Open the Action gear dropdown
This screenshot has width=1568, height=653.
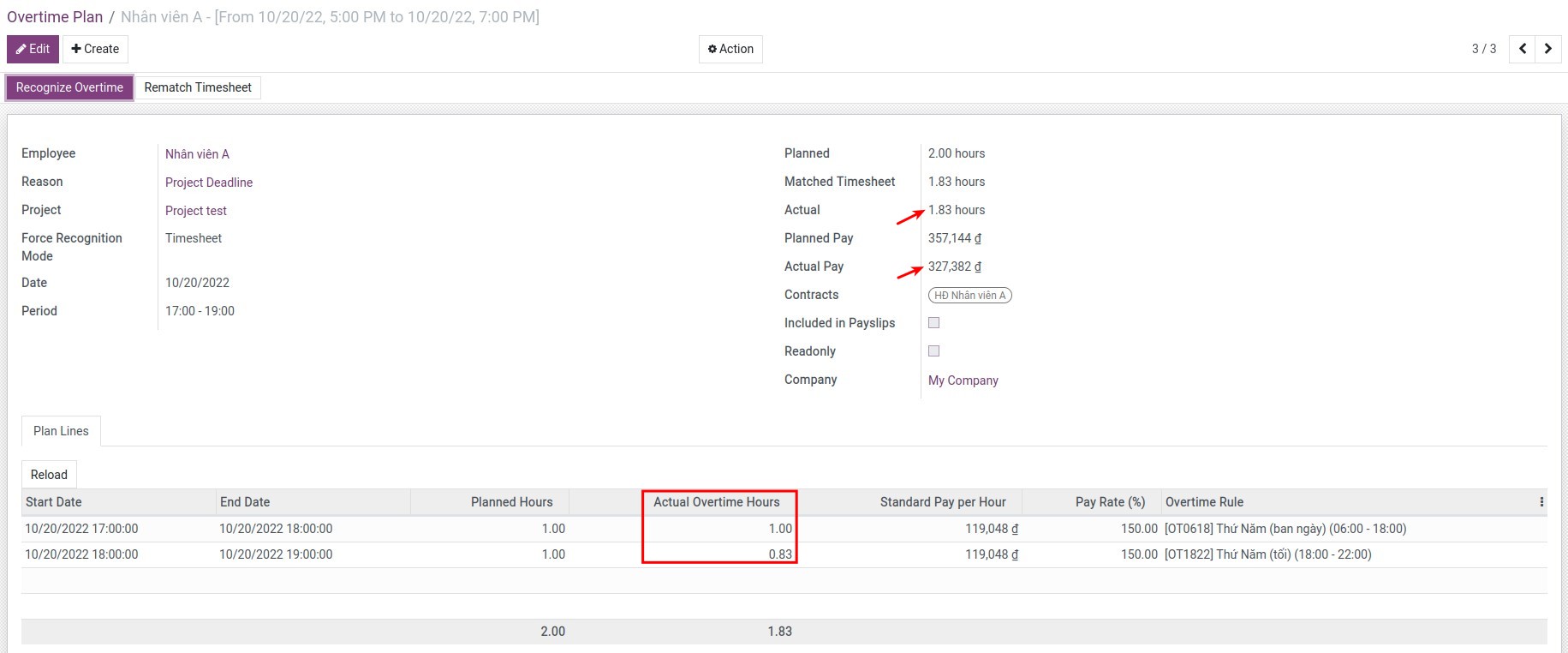730,49
